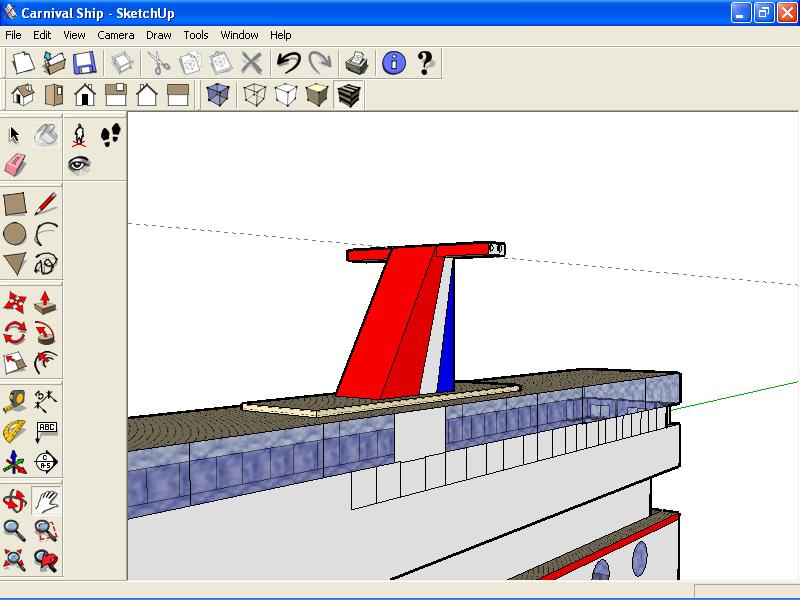
Task: Click the Copy icon
Action: pos(190,63)
